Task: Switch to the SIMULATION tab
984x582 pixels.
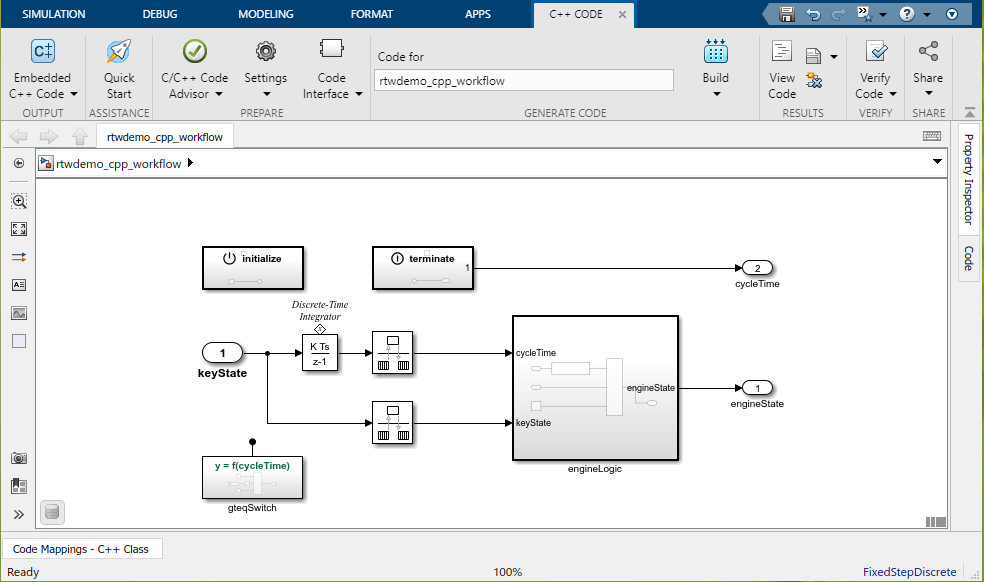Action: pos(54,14)
